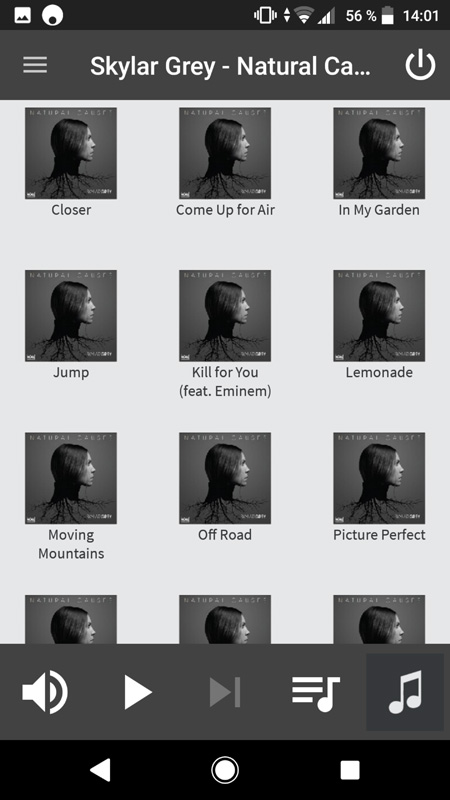This screenshot has height=800, width=450.
Task: Open the hamburger navigation menu
Action: tap(35, 65)
